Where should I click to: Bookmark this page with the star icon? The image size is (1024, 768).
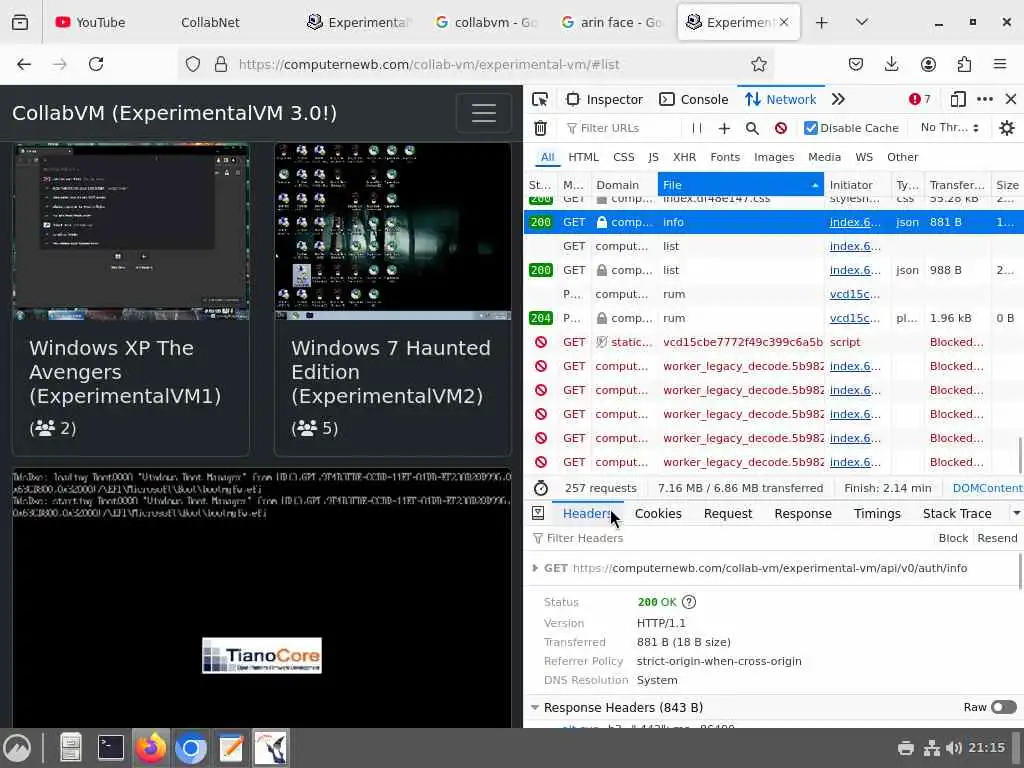[758, 64]
